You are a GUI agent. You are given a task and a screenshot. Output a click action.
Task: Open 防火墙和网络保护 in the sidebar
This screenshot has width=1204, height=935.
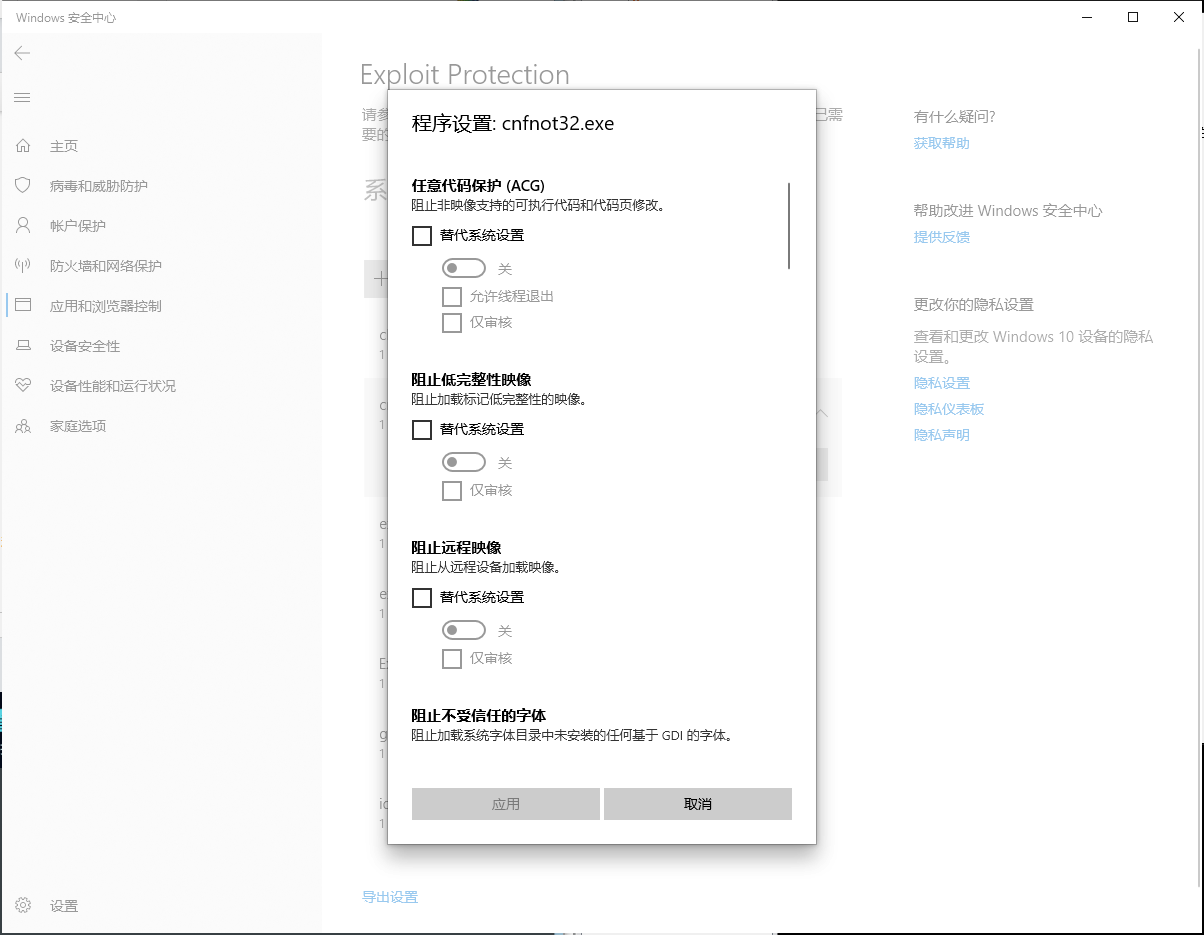[106, 266]
